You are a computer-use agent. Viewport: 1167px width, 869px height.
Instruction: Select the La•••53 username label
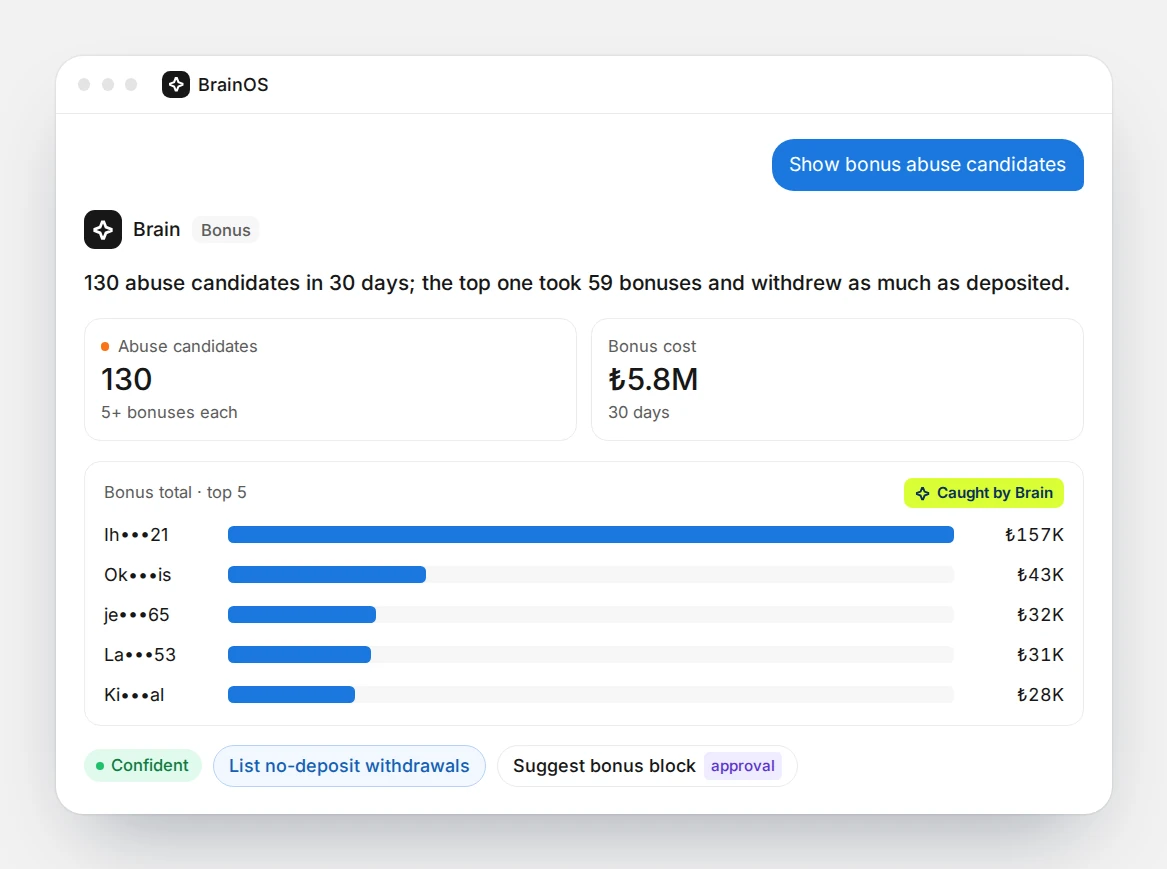(x=140, y=655)
